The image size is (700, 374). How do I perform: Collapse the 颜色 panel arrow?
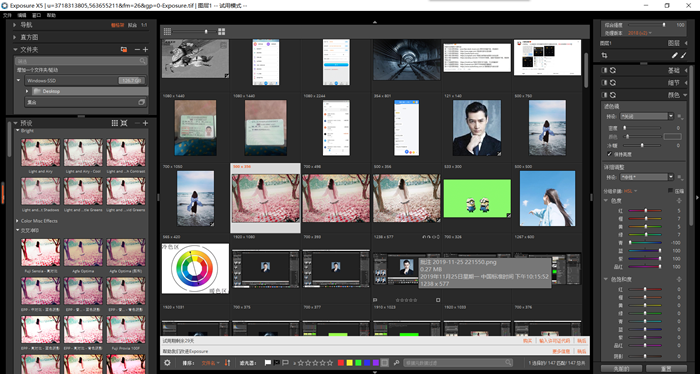(x=685, y=95)
